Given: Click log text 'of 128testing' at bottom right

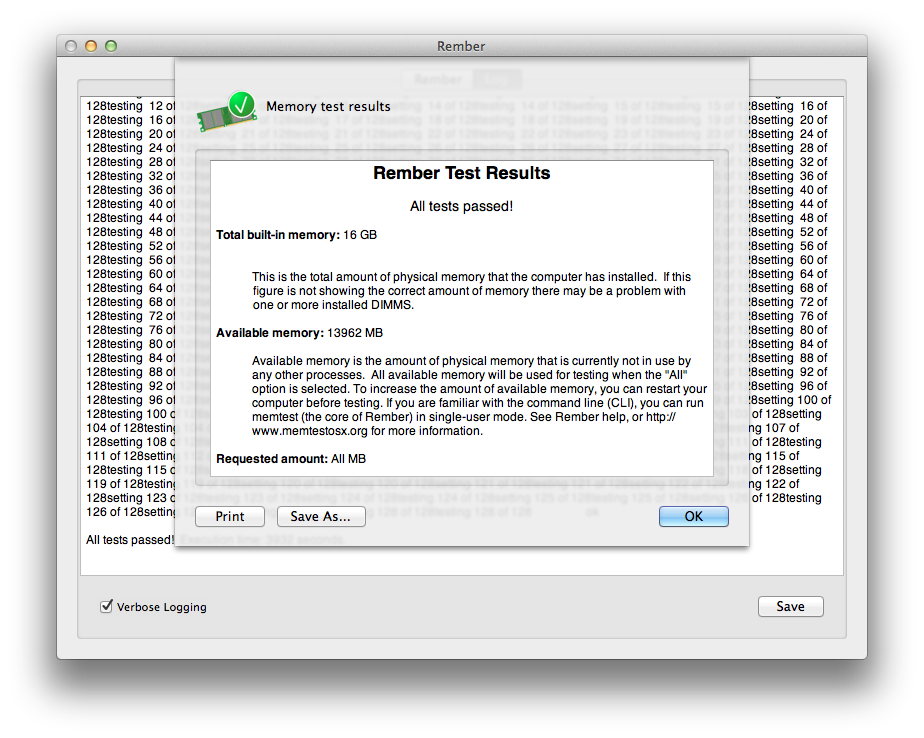Looking at the screenshot, I should (787, 498).
